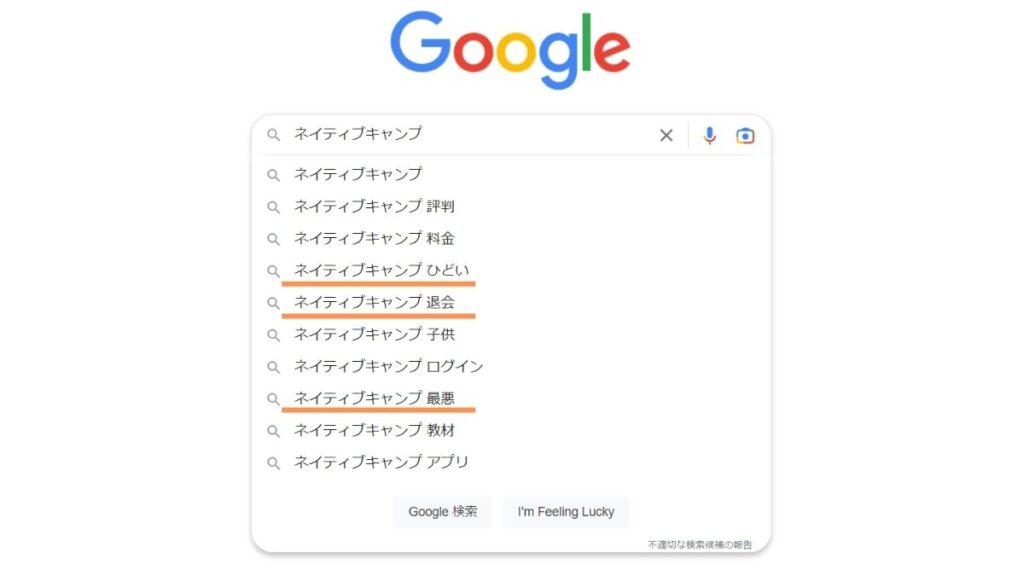Image resolution: width=1024 pixels, height=576 pixels.
Task: Click the magnifier icon beside ネイティブキャンプ 教材
Action: pyautogui.click(x=274, y=431)
